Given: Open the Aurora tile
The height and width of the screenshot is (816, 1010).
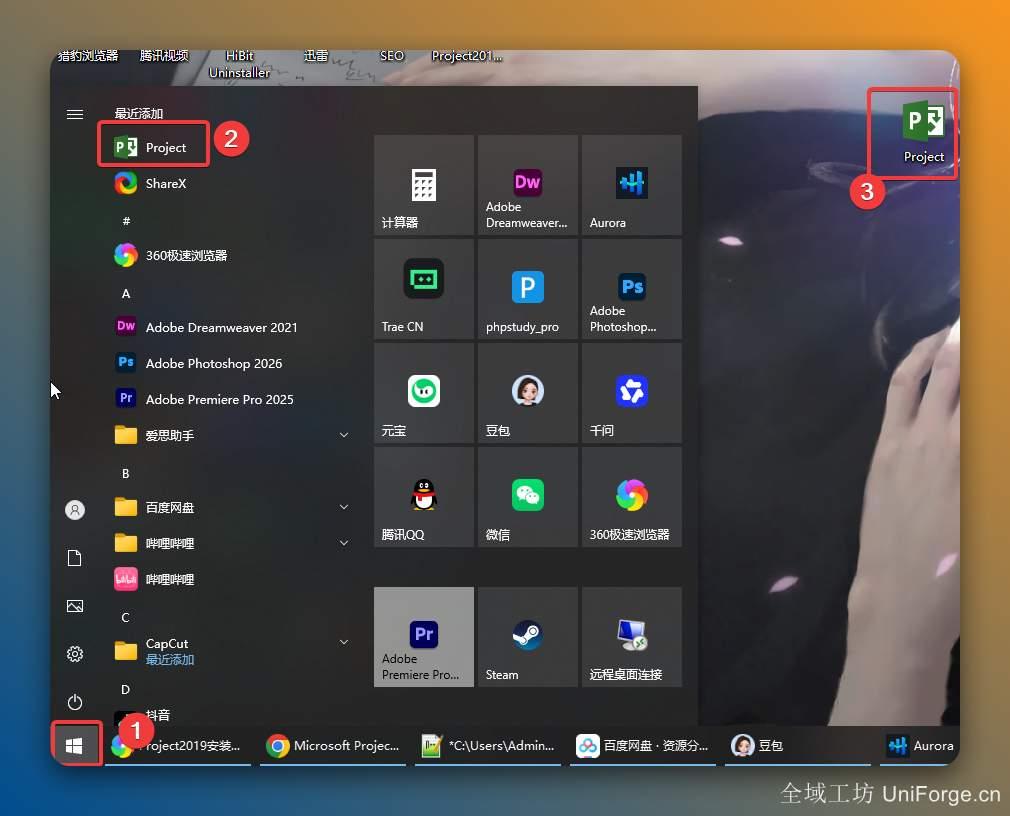Looking at the screenshot, I should coord(632,185).
